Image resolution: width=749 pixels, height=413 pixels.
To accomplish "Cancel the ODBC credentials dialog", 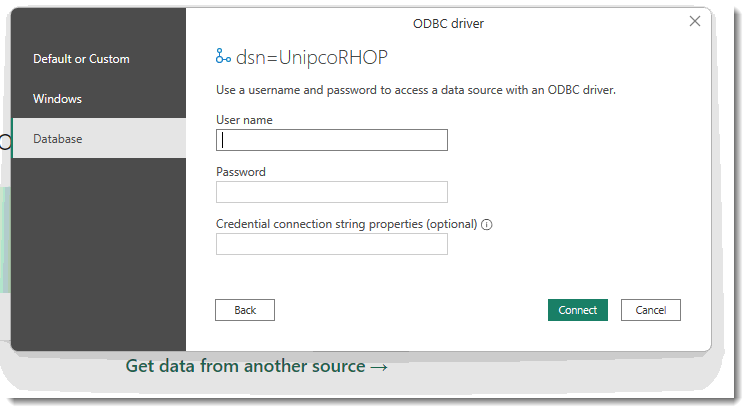I will pyautogui.click(x=650, y=310).
